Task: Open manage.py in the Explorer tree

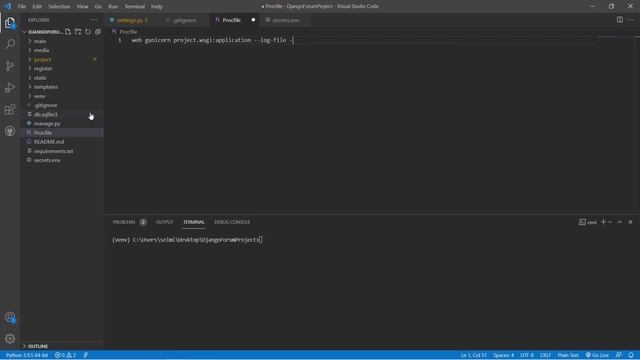Action: click(x=47, y=123)
